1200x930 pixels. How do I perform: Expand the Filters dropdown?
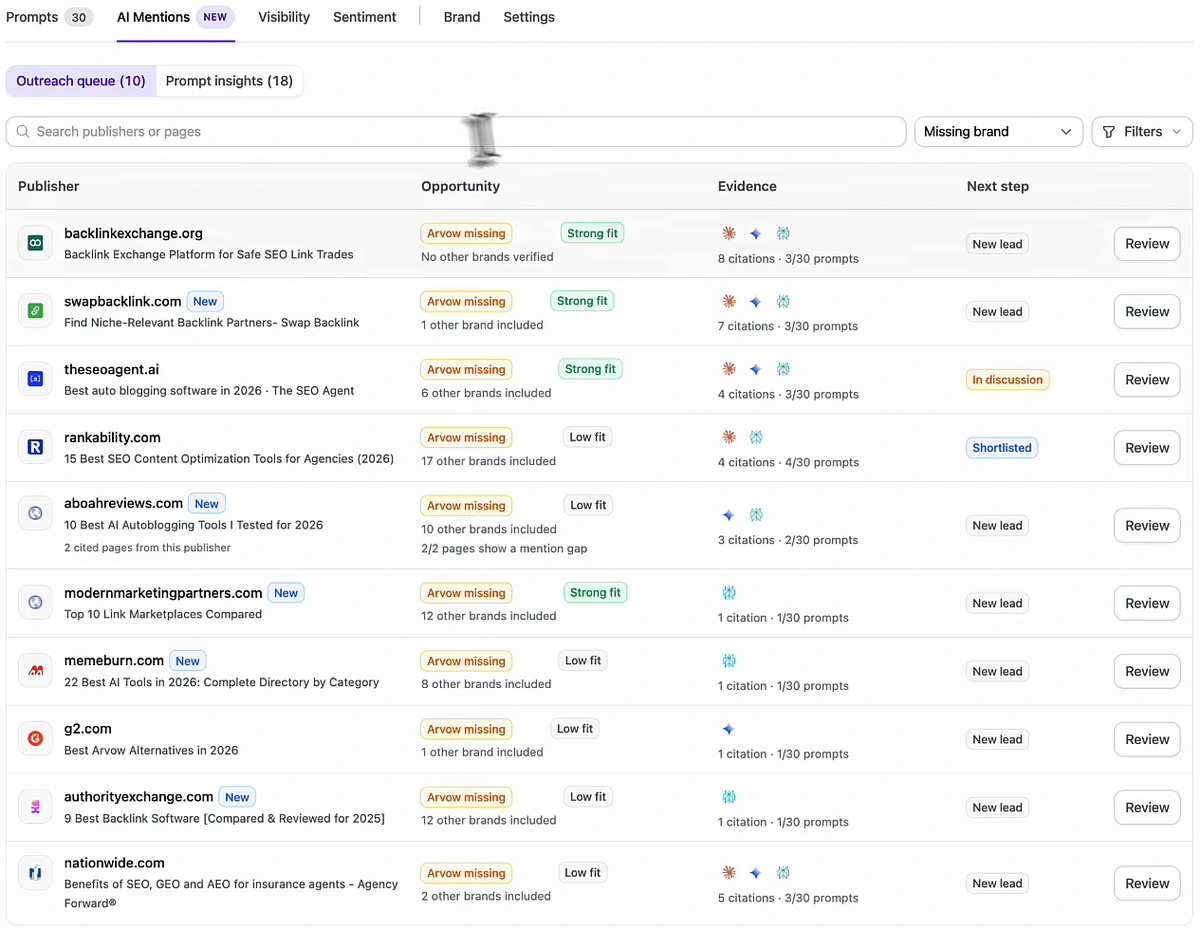pos(1142,132)
